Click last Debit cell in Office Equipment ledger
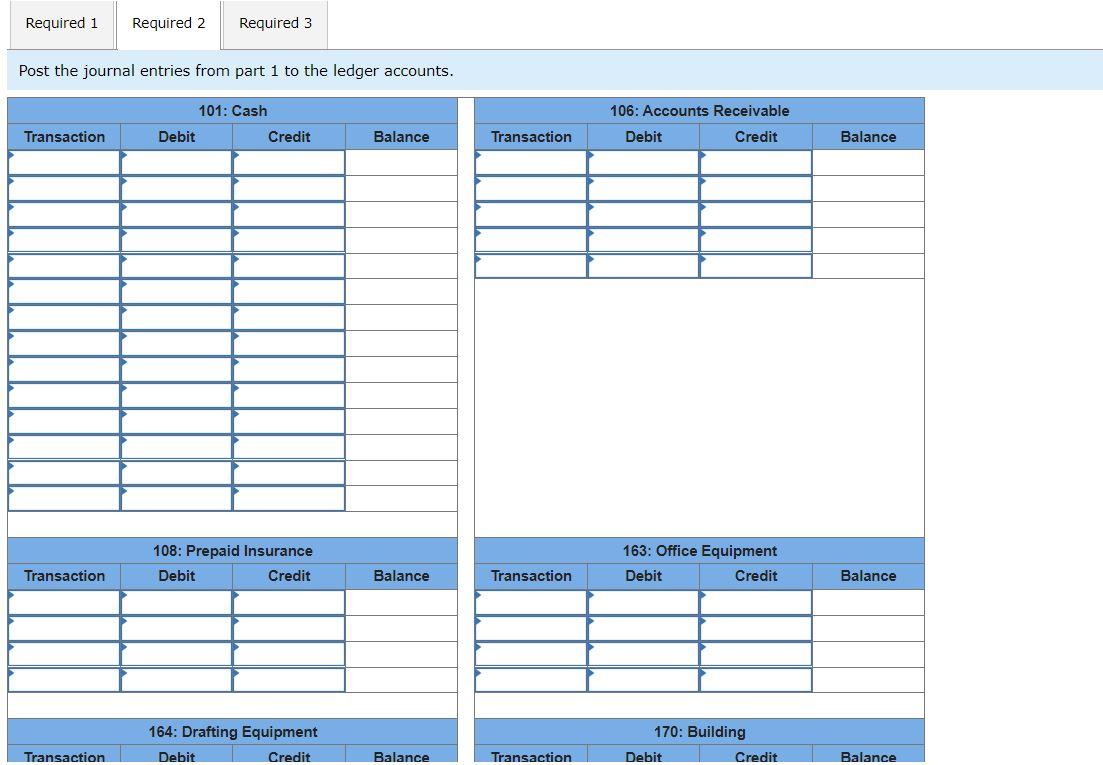1103x765 pixels. pos(644,680)
